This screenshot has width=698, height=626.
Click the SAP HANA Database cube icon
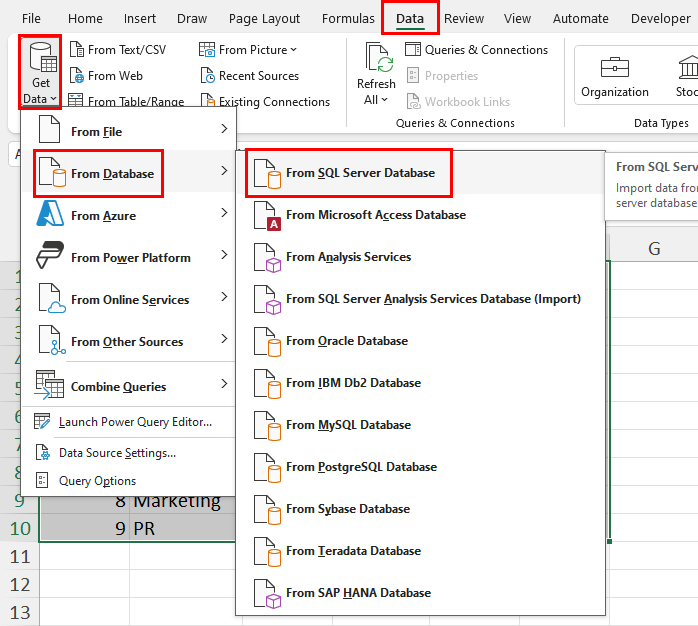point(267,593)
